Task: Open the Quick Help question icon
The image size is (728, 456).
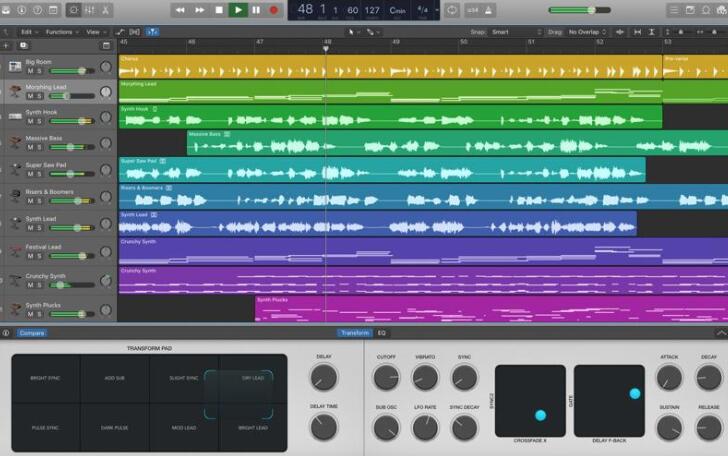Action: (x=38, y=10)
